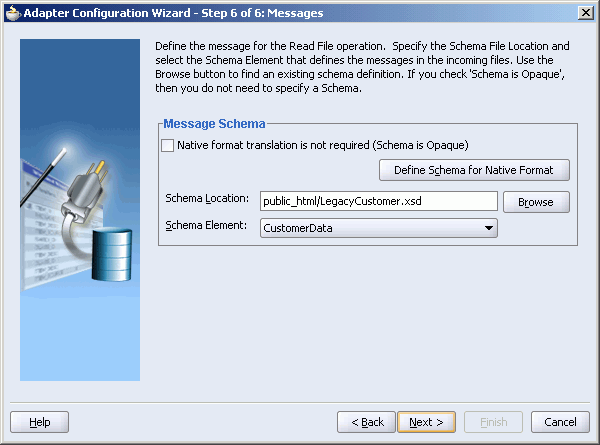Viewport: 600px width, 445px height.
Task: Click the wizard title bar icon
Action: pyautogui.click(x=13, y=13)
